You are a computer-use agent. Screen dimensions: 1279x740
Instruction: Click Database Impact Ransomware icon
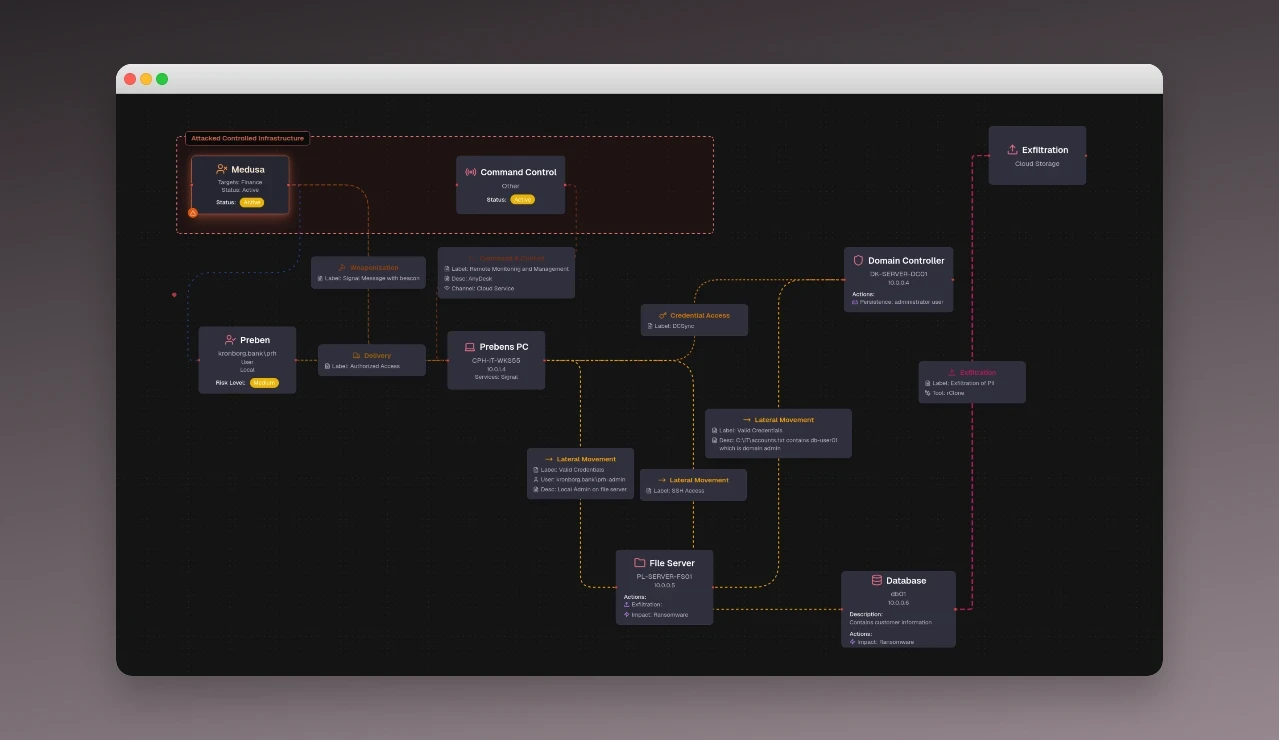tap(852, 642)
